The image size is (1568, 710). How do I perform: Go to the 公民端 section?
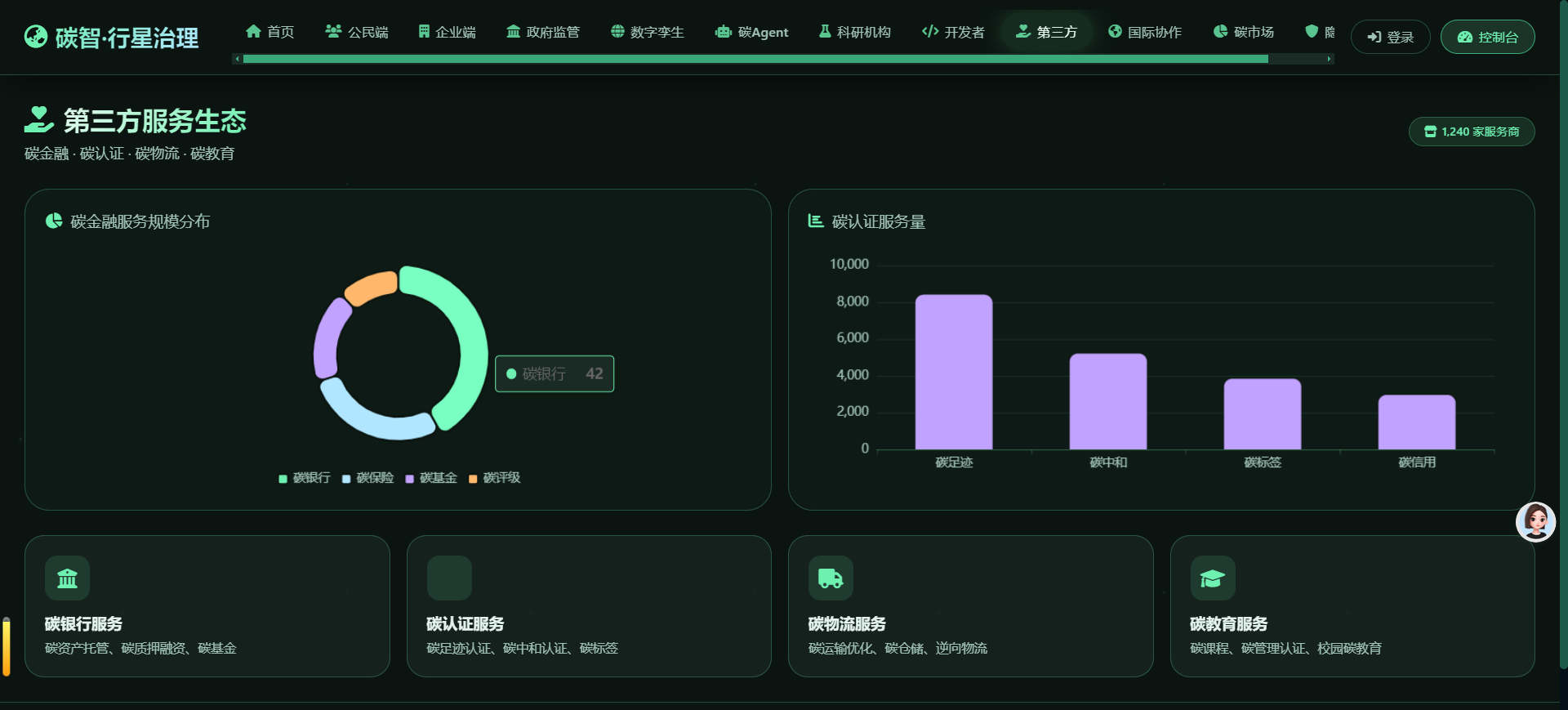tap(357, 32)
